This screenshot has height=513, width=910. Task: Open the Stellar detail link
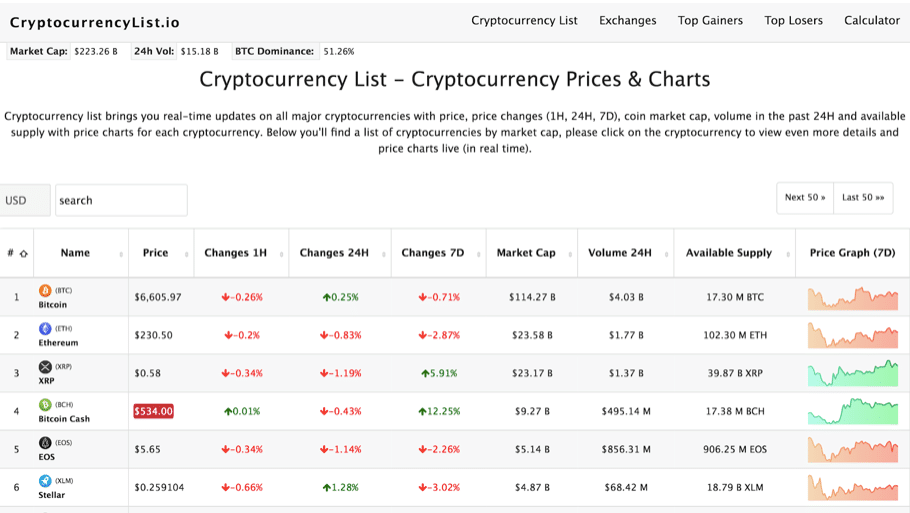(x=52, y=495)
